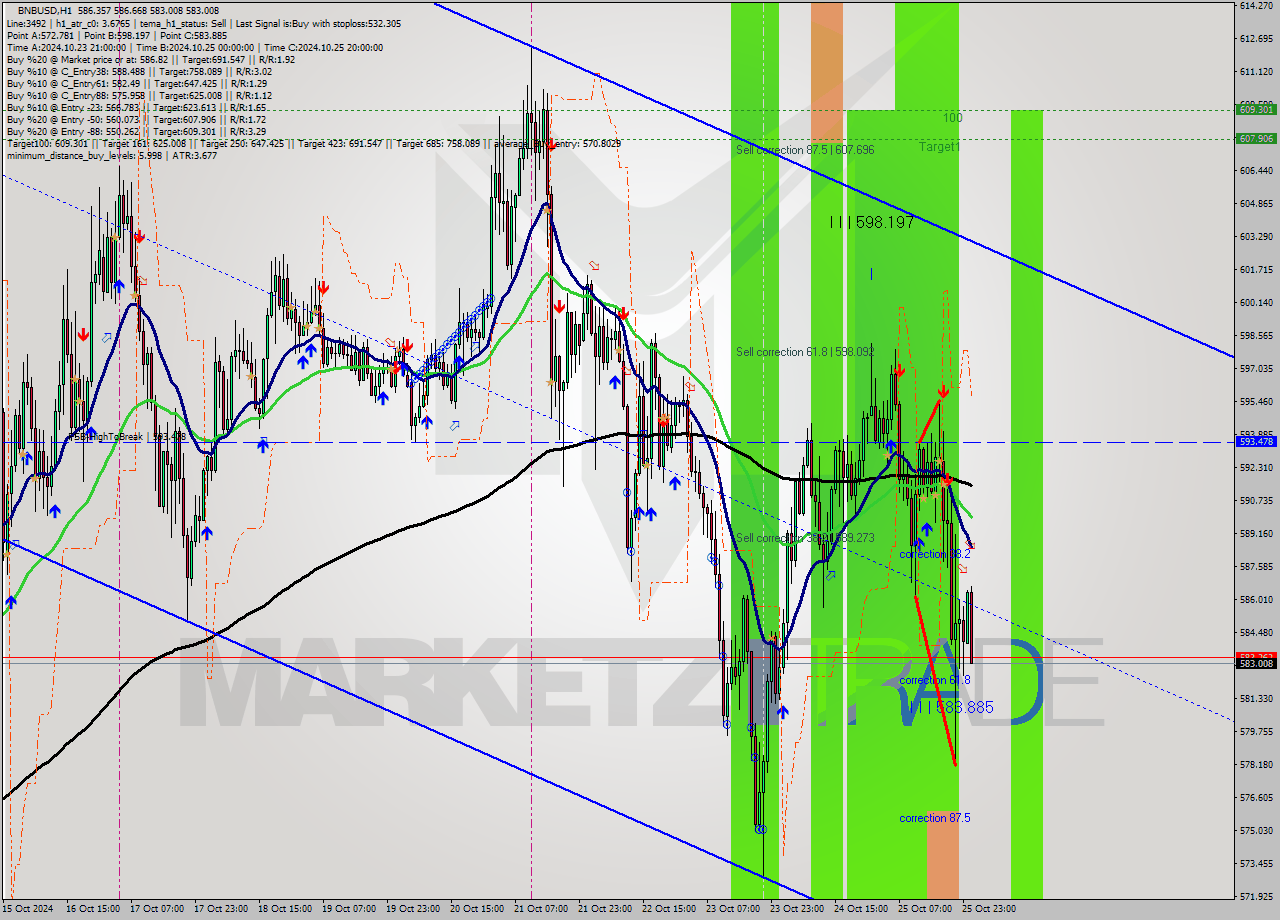Screen dimensions: 1280x920
Task: Select the 'Target100: 609.301' targets line
Action: (313, 143)
